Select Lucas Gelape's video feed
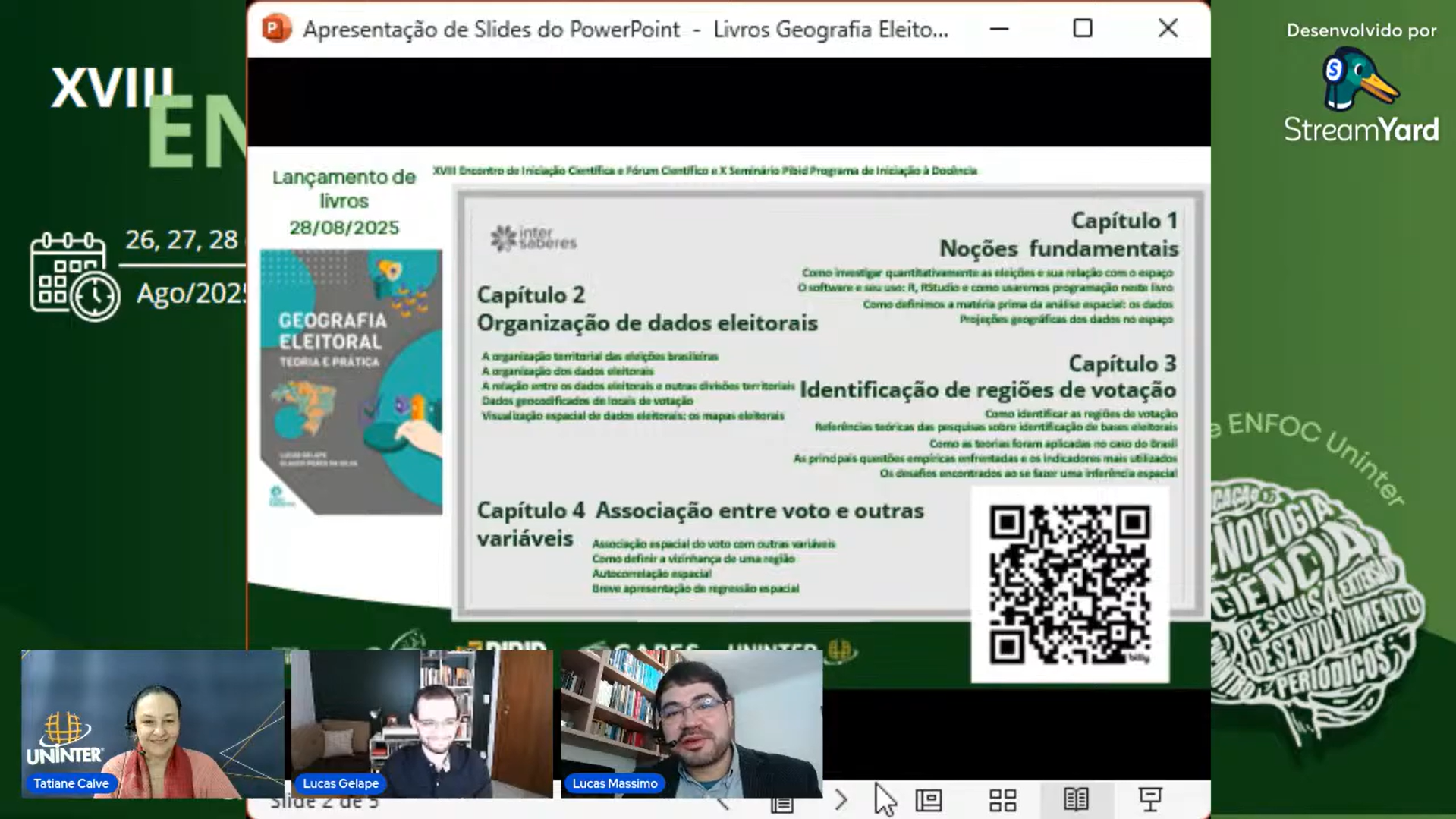The height and width of the screenshot is (819, 1456). coord(422,723)
